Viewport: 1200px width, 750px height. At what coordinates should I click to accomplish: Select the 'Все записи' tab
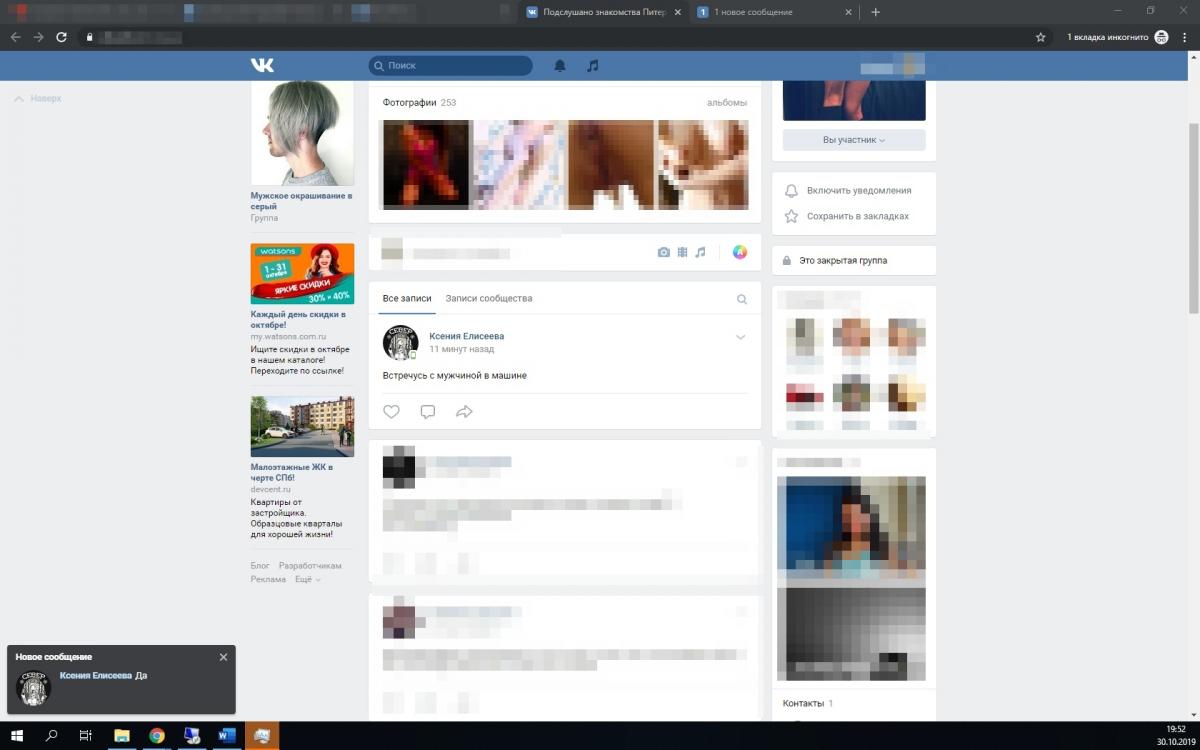[x=407, y=298]
